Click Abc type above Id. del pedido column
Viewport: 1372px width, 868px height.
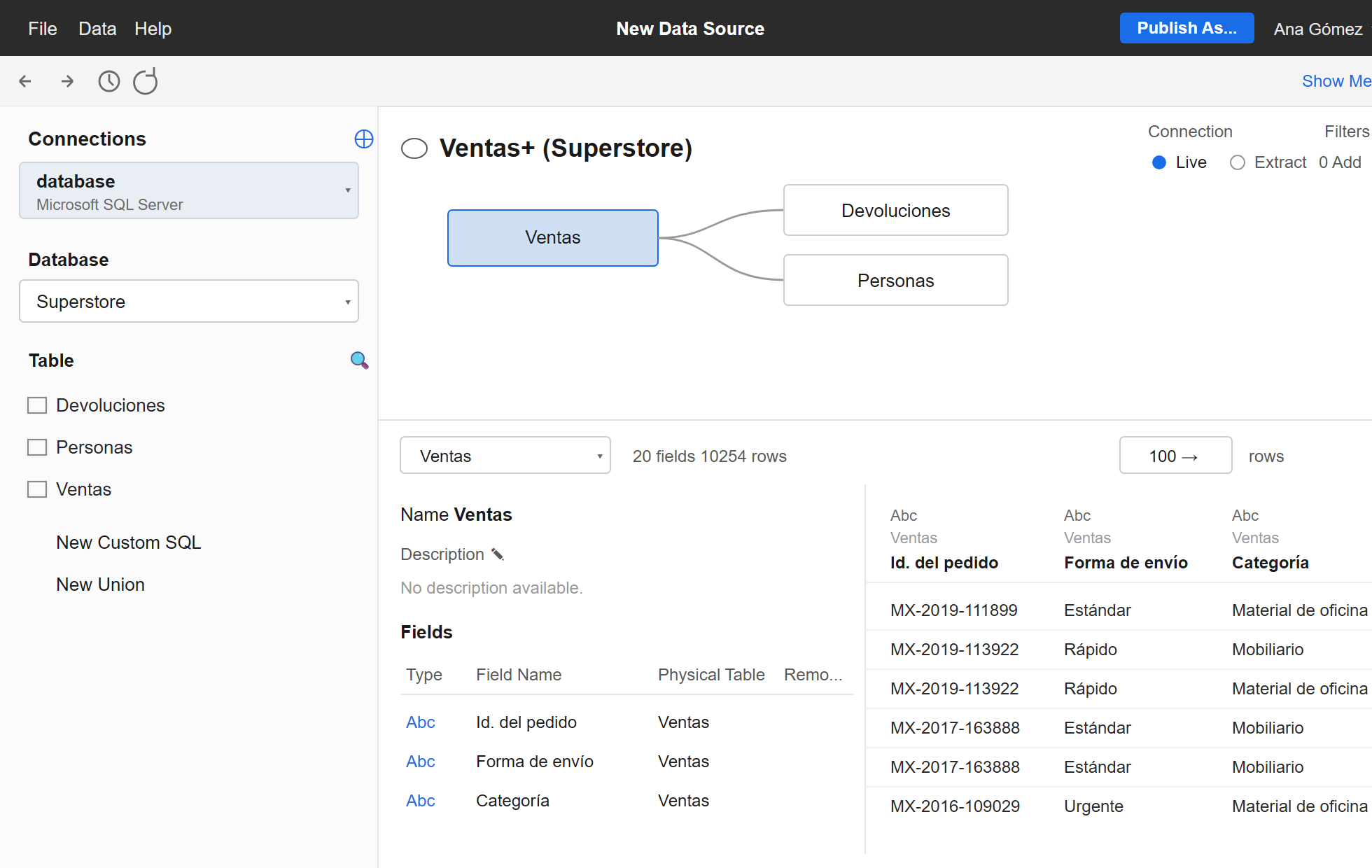[904, 515]
